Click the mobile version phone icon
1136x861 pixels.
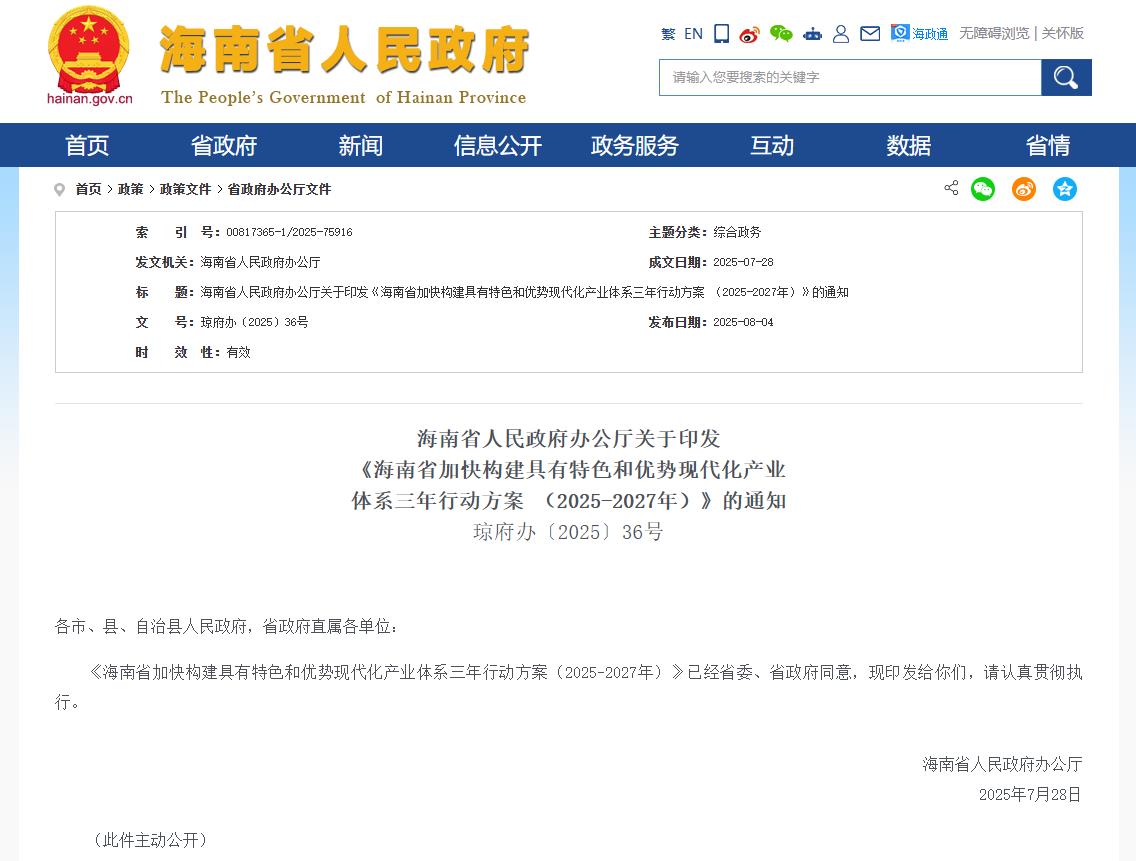coord(722,34)
